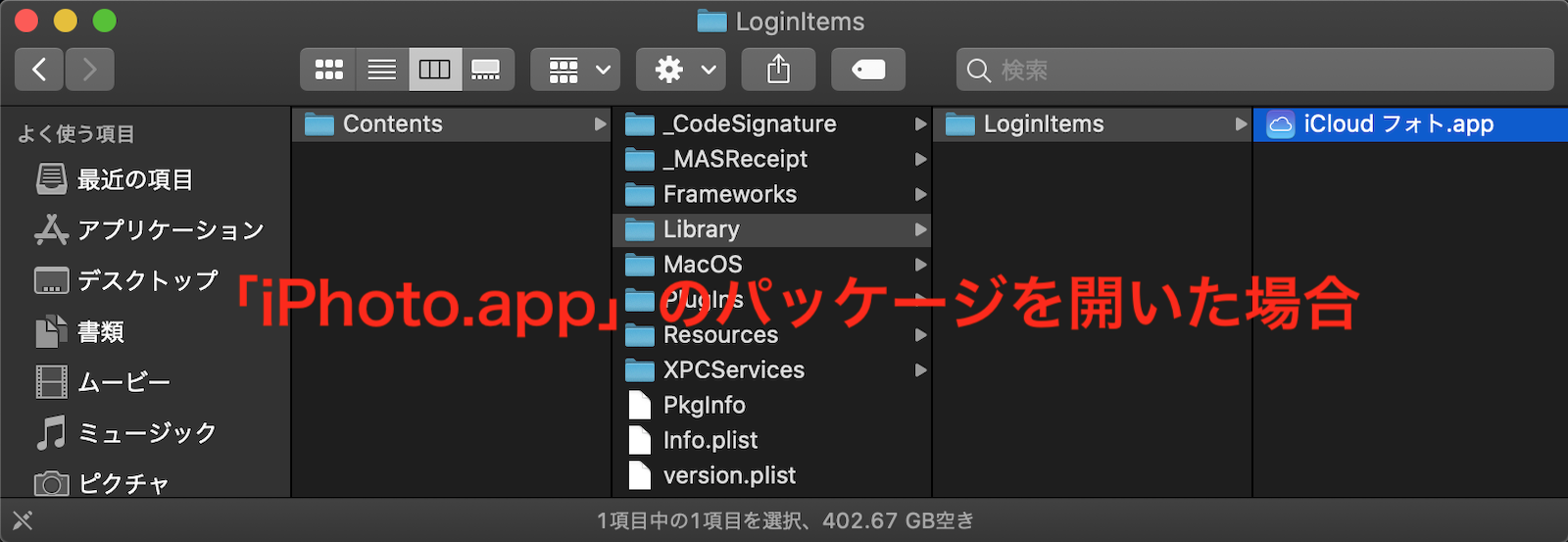Expand the Library folder arrow
This screenshot has height=542, width=1568.
click(x=920, y=229)
